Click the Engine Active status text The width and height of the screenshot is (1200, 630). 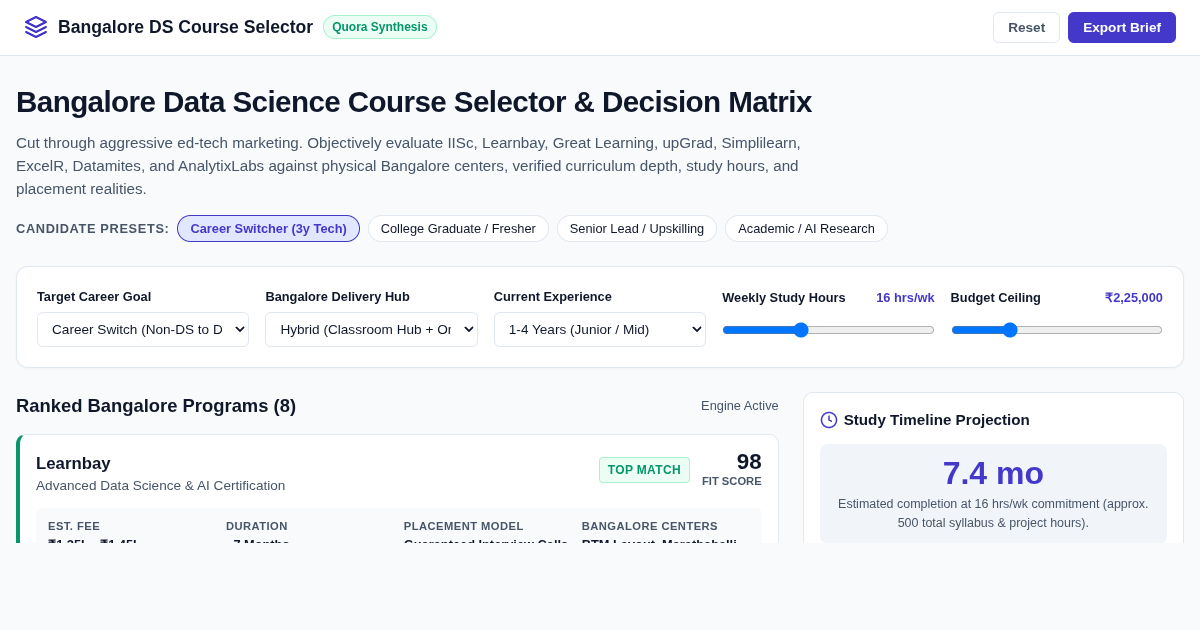[x=740, y=405]
